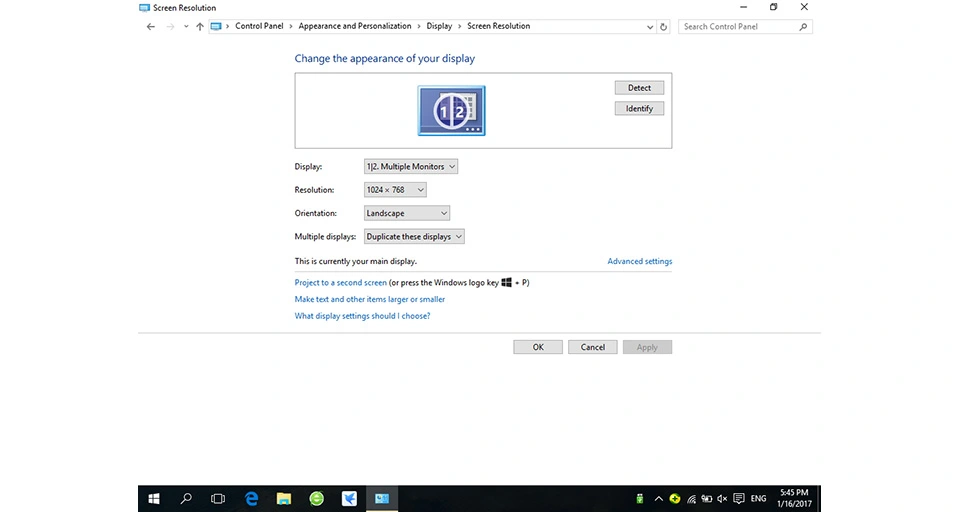The height and width of the screenshot is (512, 960).
Task: Click the Search Control Panel field
Action: point(745,26)
